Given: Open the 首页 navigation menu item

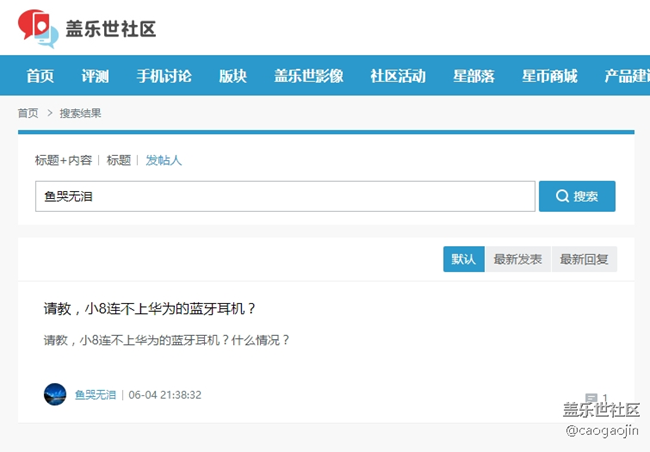Looking at the screenshot, I should pos(40,76).
